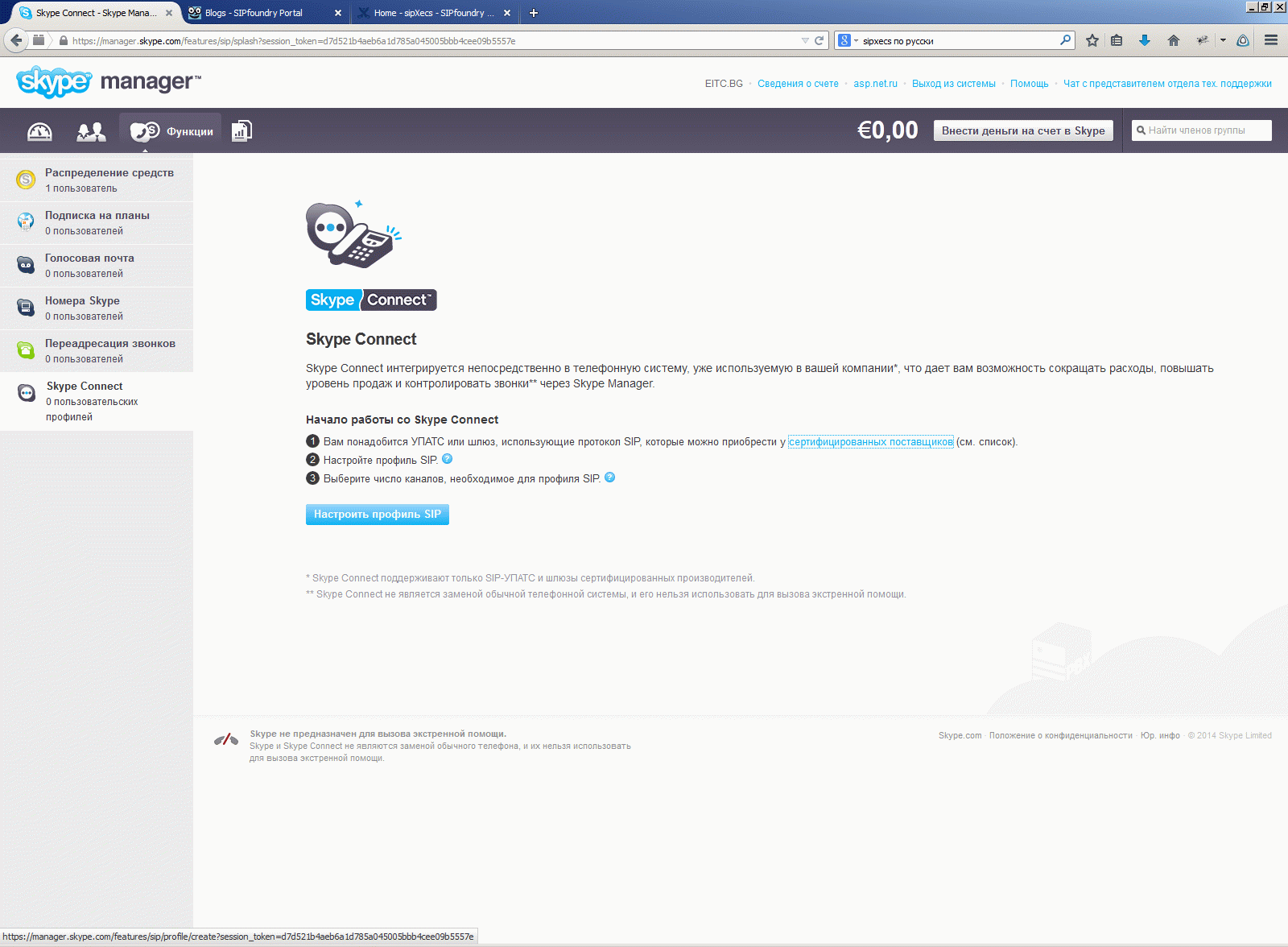Open chat with tech support representative link
1288x947 pixels.
(x=1167, y=84)
